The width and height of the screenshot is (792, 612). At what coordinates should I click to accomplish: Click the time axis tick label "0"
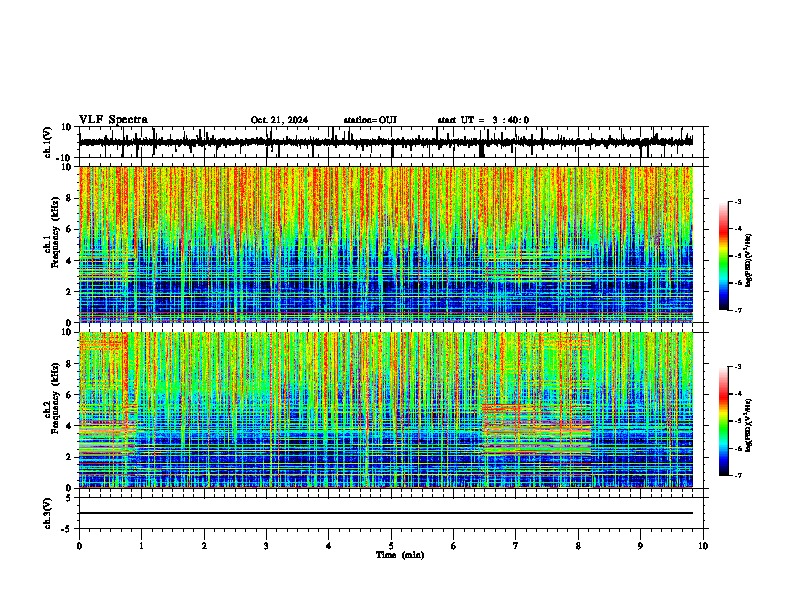click(x=79, y=546)
